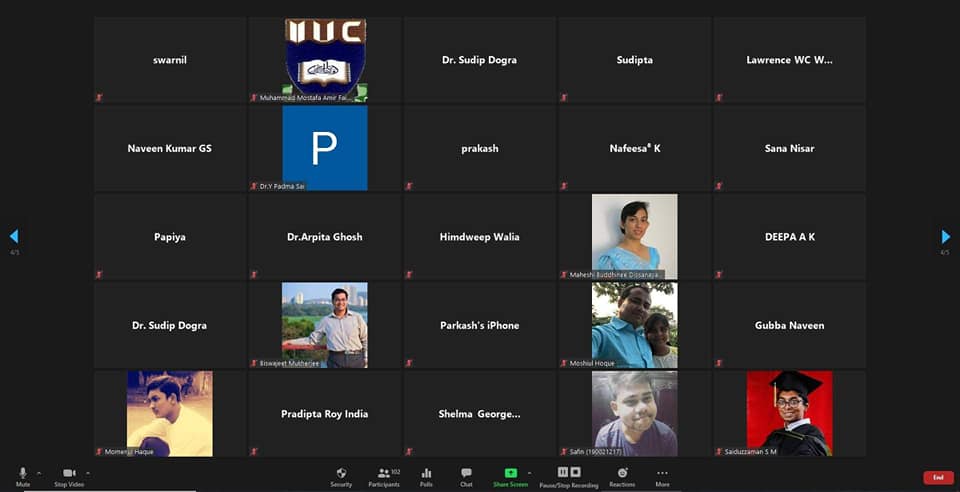Viewport: 960px width, 492px height.
Task: Mute the microphone
Action: pyautogui.click(x=22, y=474)
